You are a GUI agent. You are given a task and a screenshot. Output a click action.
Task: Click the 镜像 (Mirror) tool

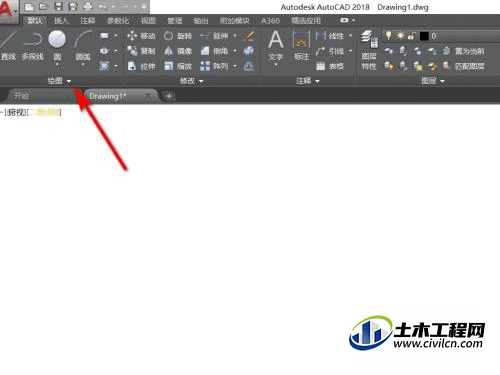pos(178,51)
